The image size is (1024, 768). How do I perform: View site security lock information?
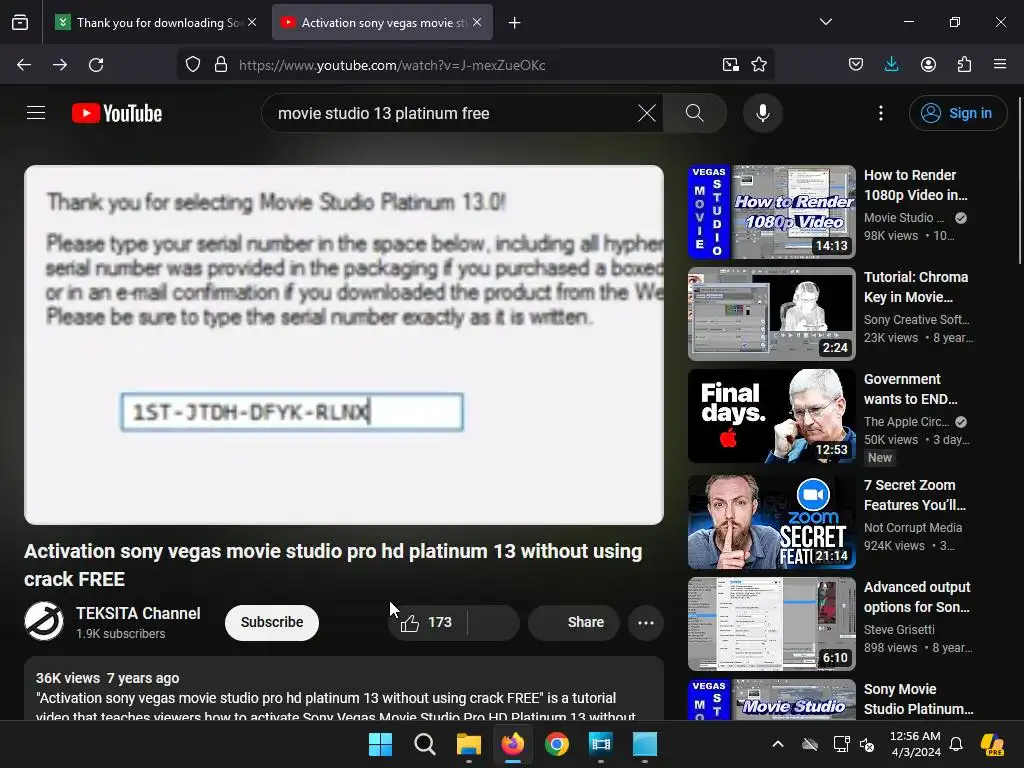pos(221,65)
